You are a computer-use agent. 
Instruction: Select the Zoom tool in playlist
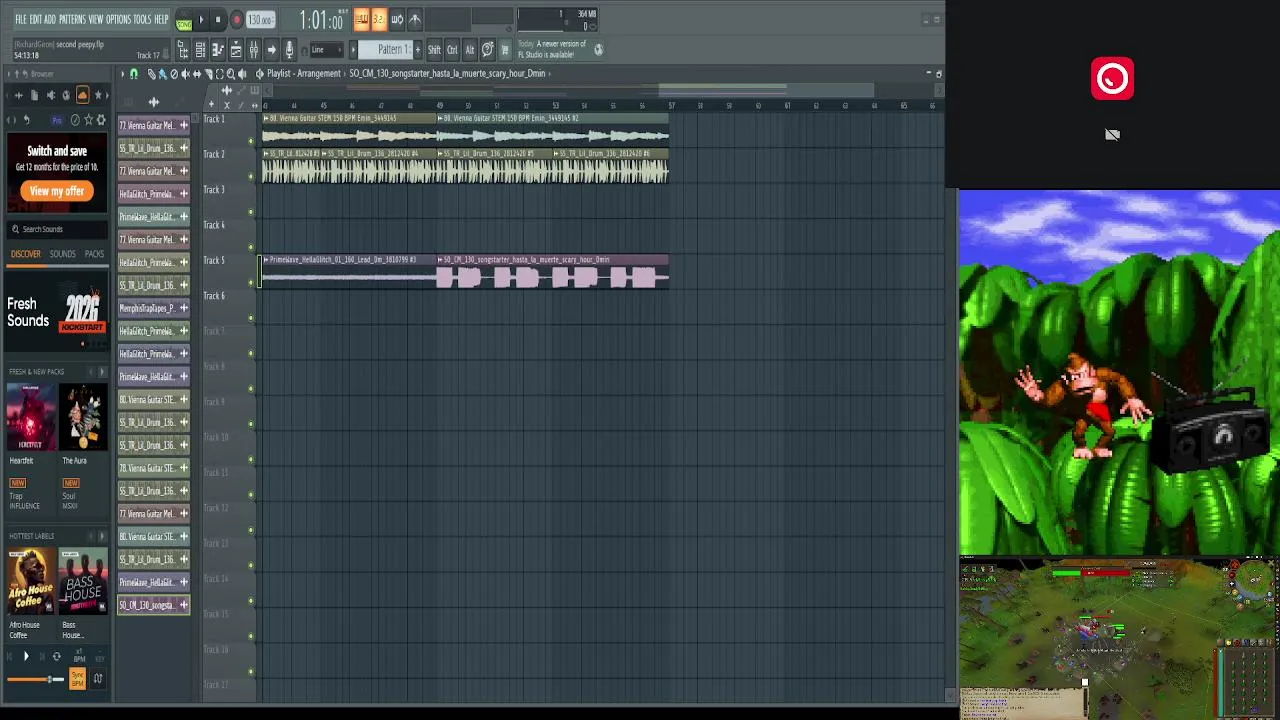pos(231,74)
